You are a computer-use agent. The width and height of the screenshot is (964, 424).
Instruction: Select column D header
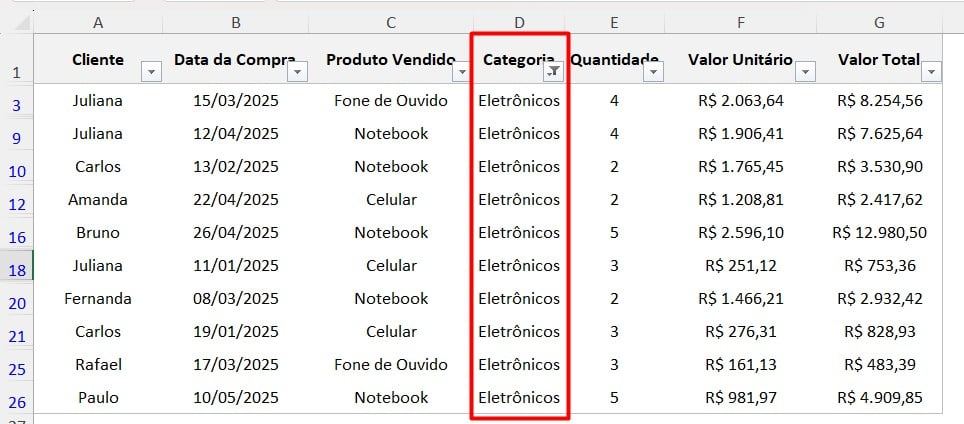pyautogui.click(x=520, y=23)
